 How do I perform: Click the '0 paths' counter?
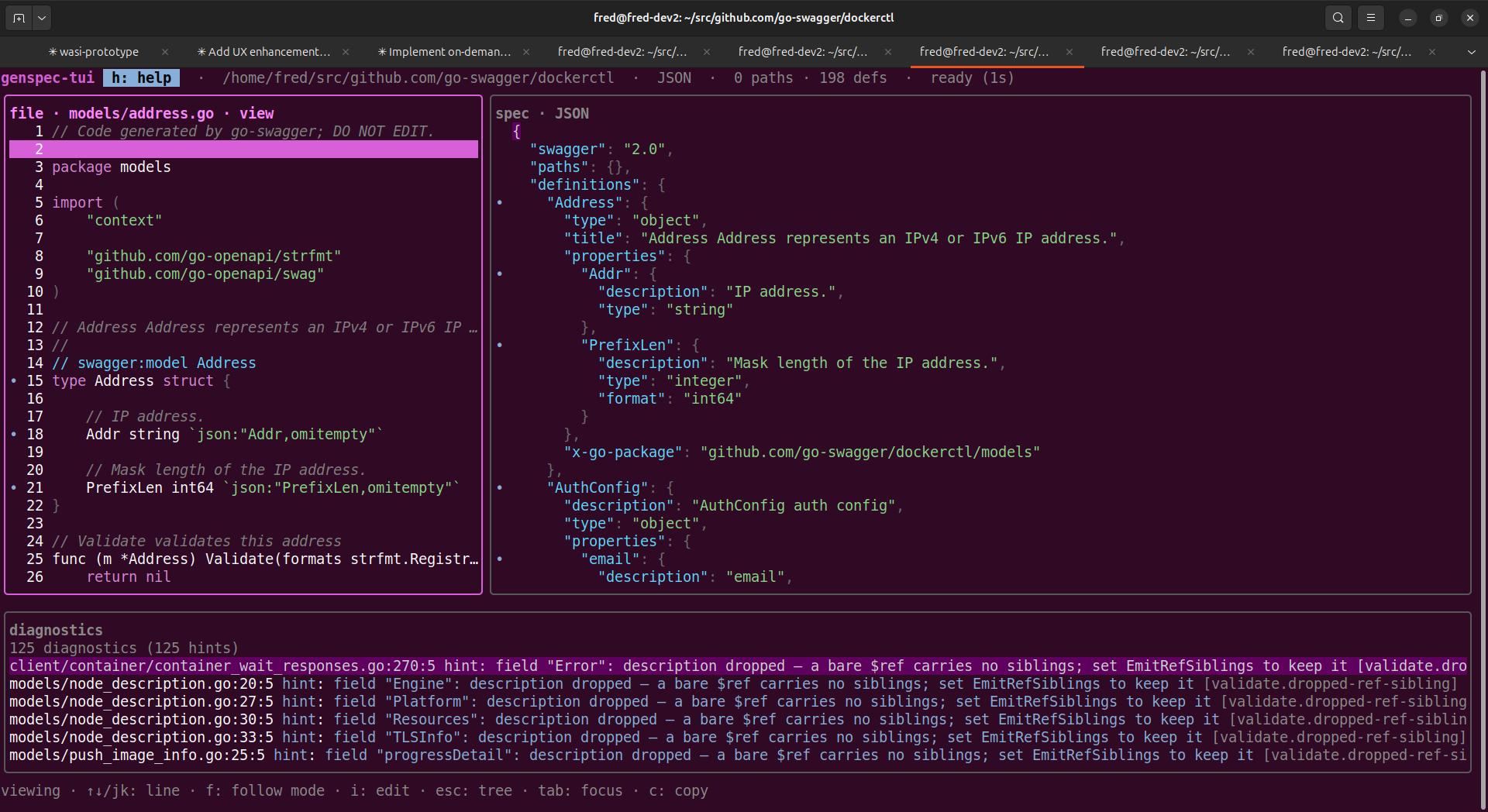coord(763,77)
